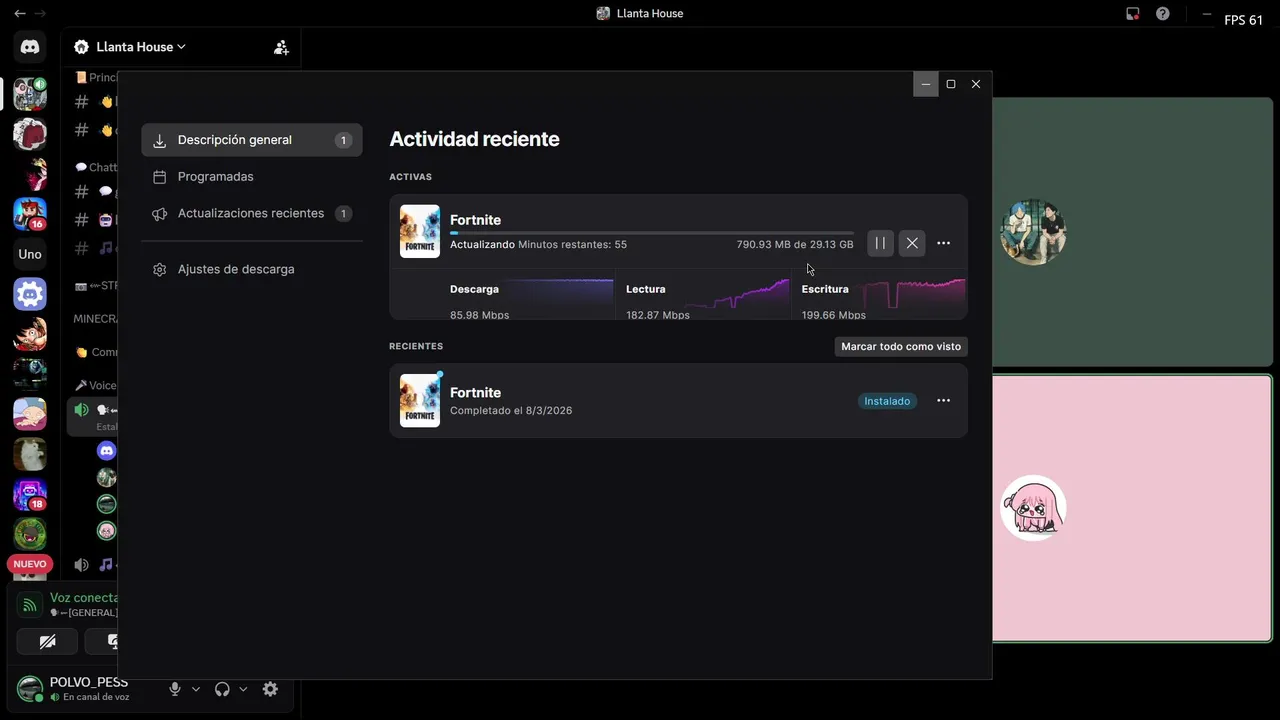Minimize the downloads window

pyautogui.click(x=926, y=84)
